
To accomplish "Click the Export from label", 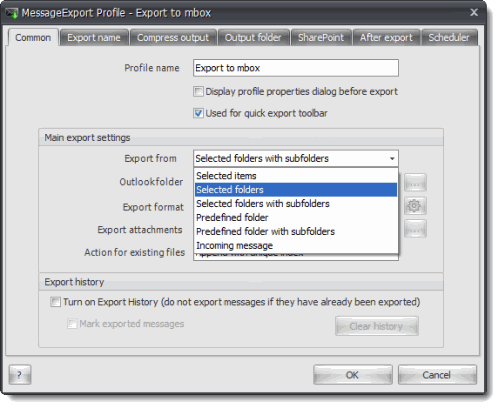I will [x=150, y=158].
